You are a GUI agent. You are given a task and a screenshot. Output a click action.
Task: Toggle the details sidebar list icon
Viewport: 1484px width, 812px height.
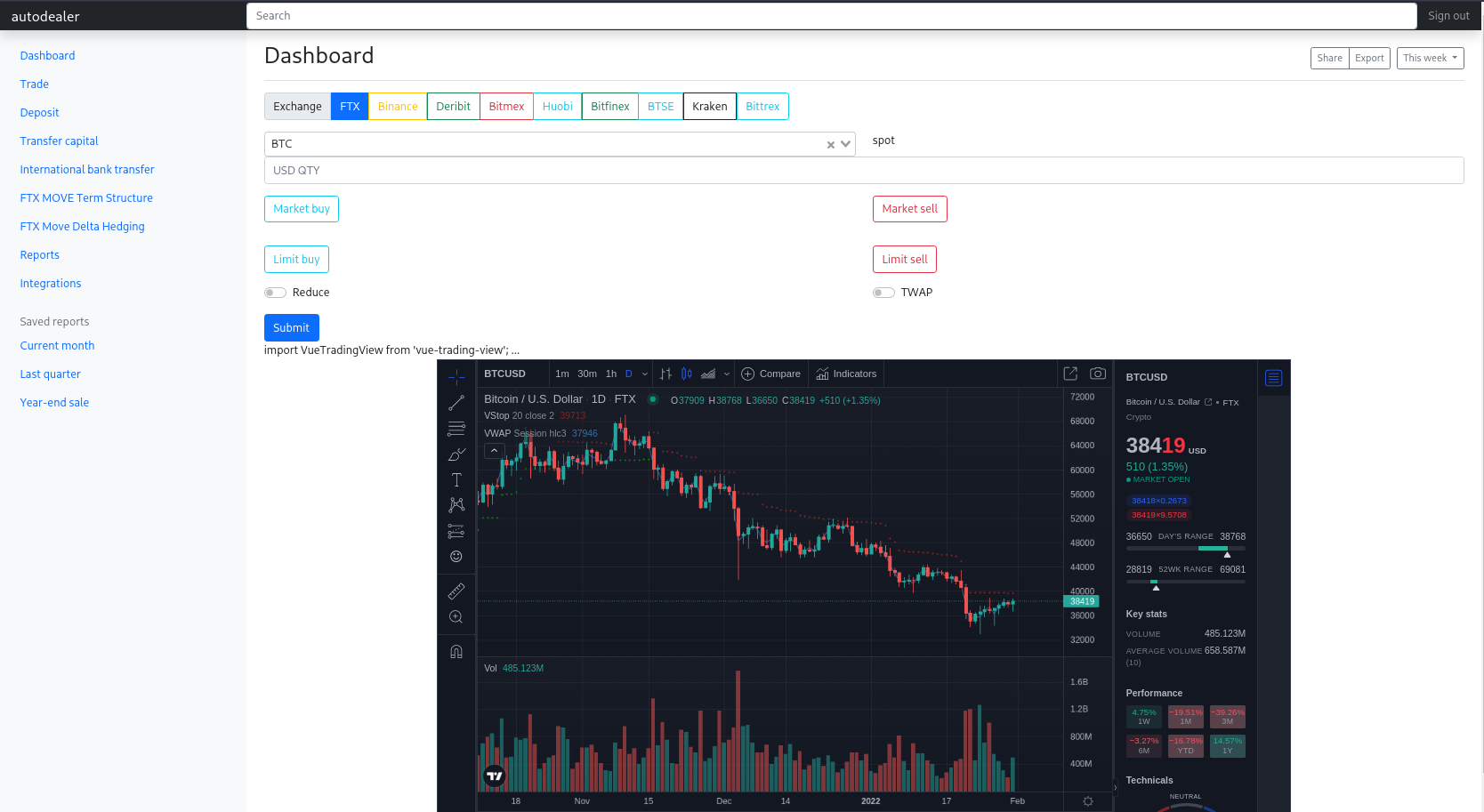click(x=1273, y=378)
